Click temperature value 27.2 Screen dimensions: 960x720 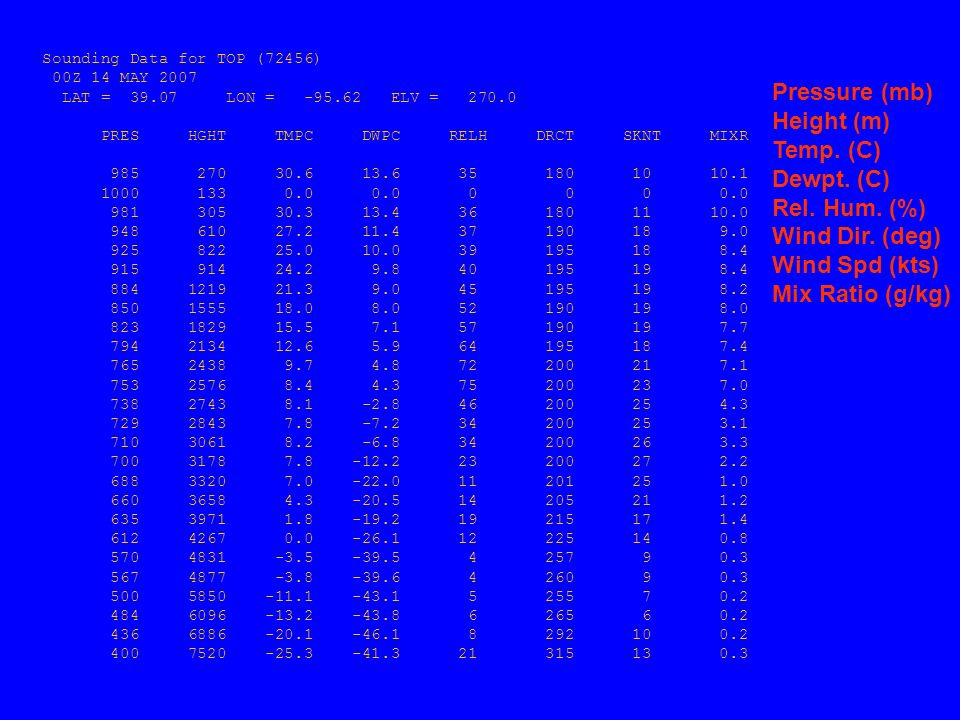coord(294,231)
